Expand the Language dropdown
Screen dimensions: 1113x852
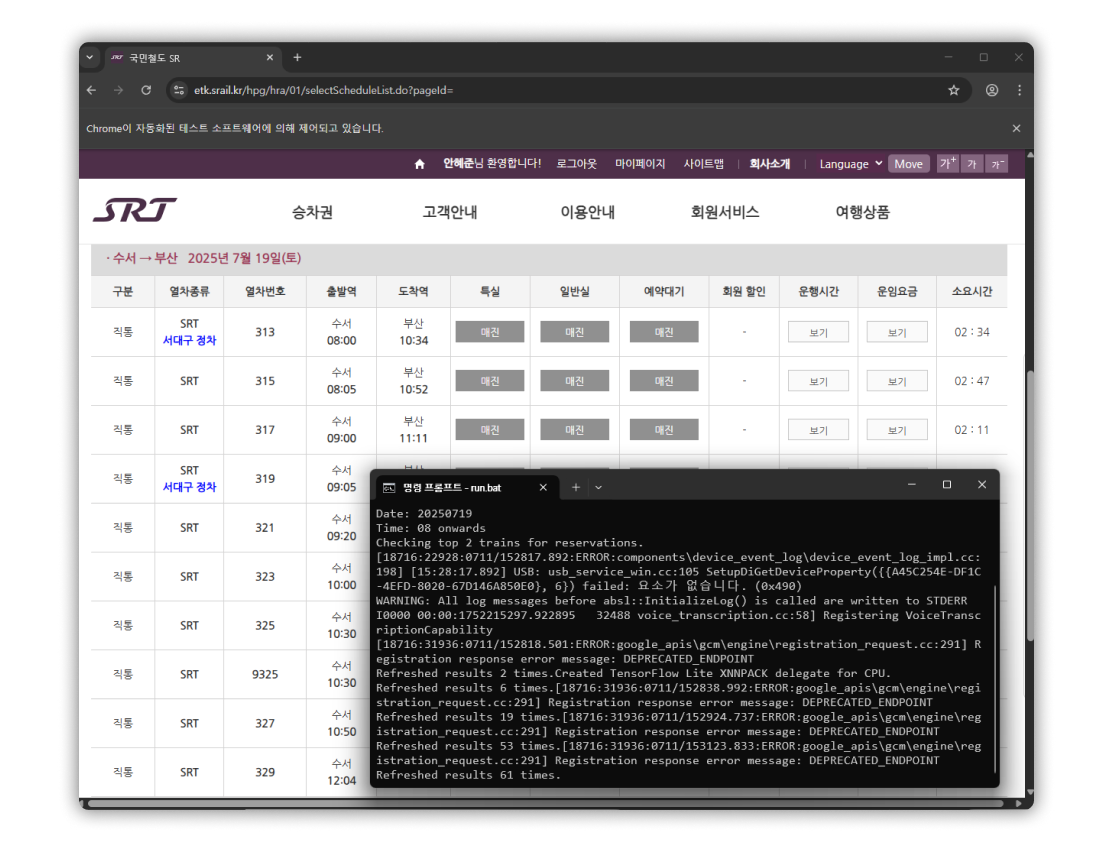click(851, 164)
